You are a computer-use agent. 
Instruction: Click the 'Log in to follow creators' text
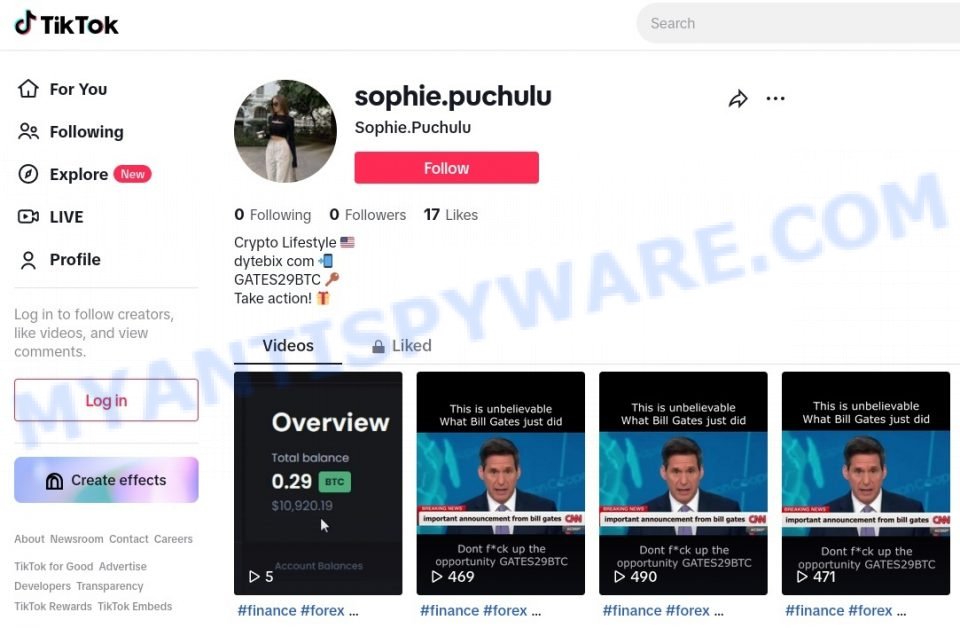[x=94, y=333]
